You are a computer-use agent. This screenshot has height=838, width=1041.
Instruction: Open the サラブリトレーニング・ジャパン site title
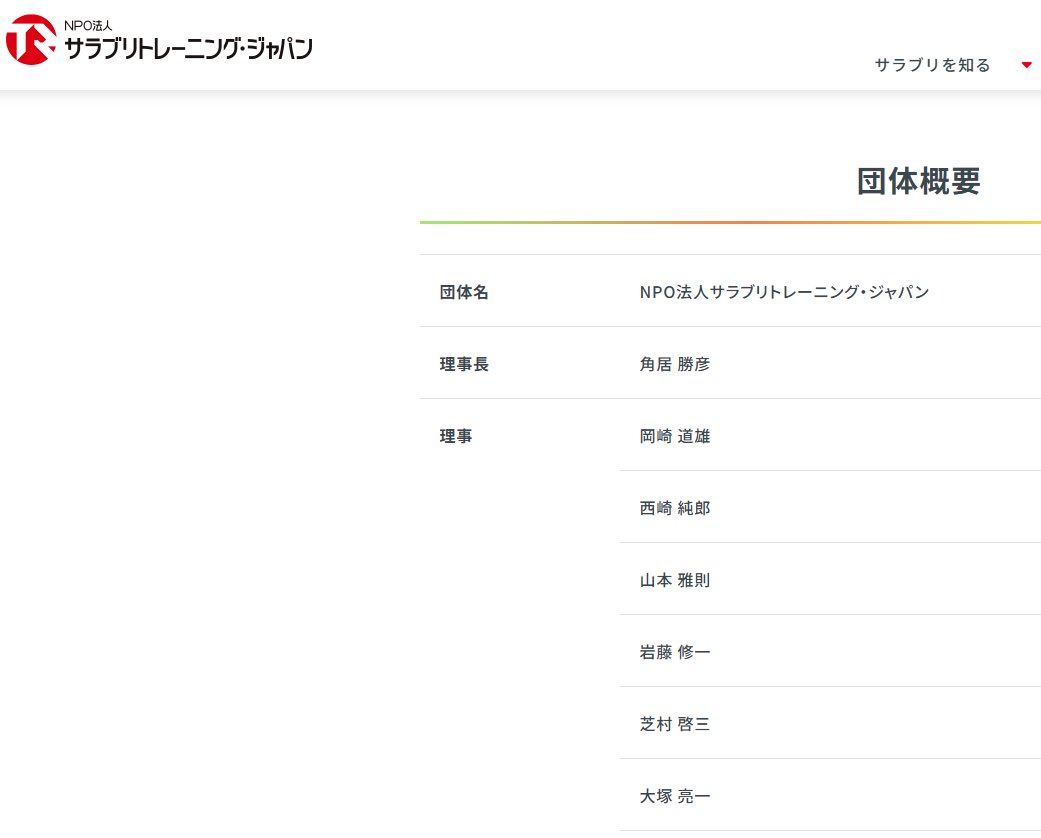189,48
